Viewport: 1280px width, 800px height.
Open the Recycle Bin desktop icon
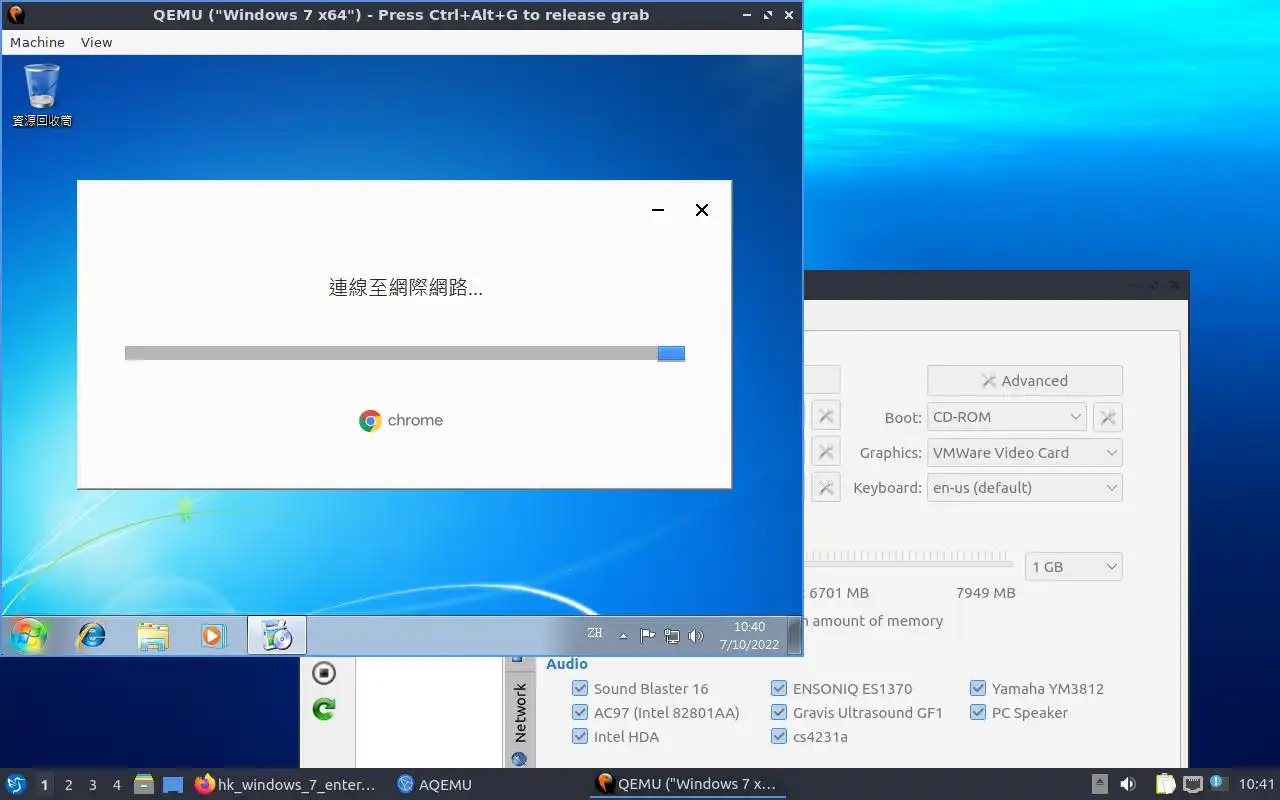pos(42,95)
